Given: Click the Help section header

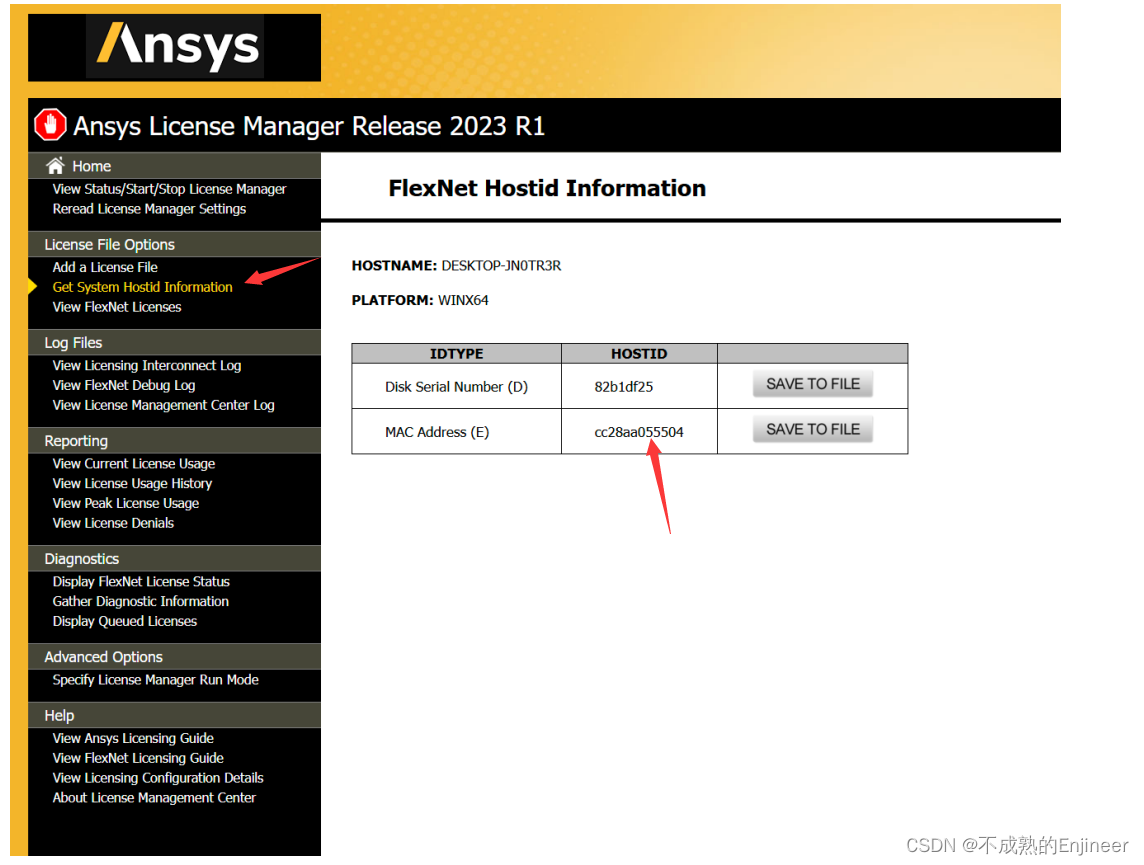Looking at the screenshot, I should pyautogui.click(x=174, y=715).
